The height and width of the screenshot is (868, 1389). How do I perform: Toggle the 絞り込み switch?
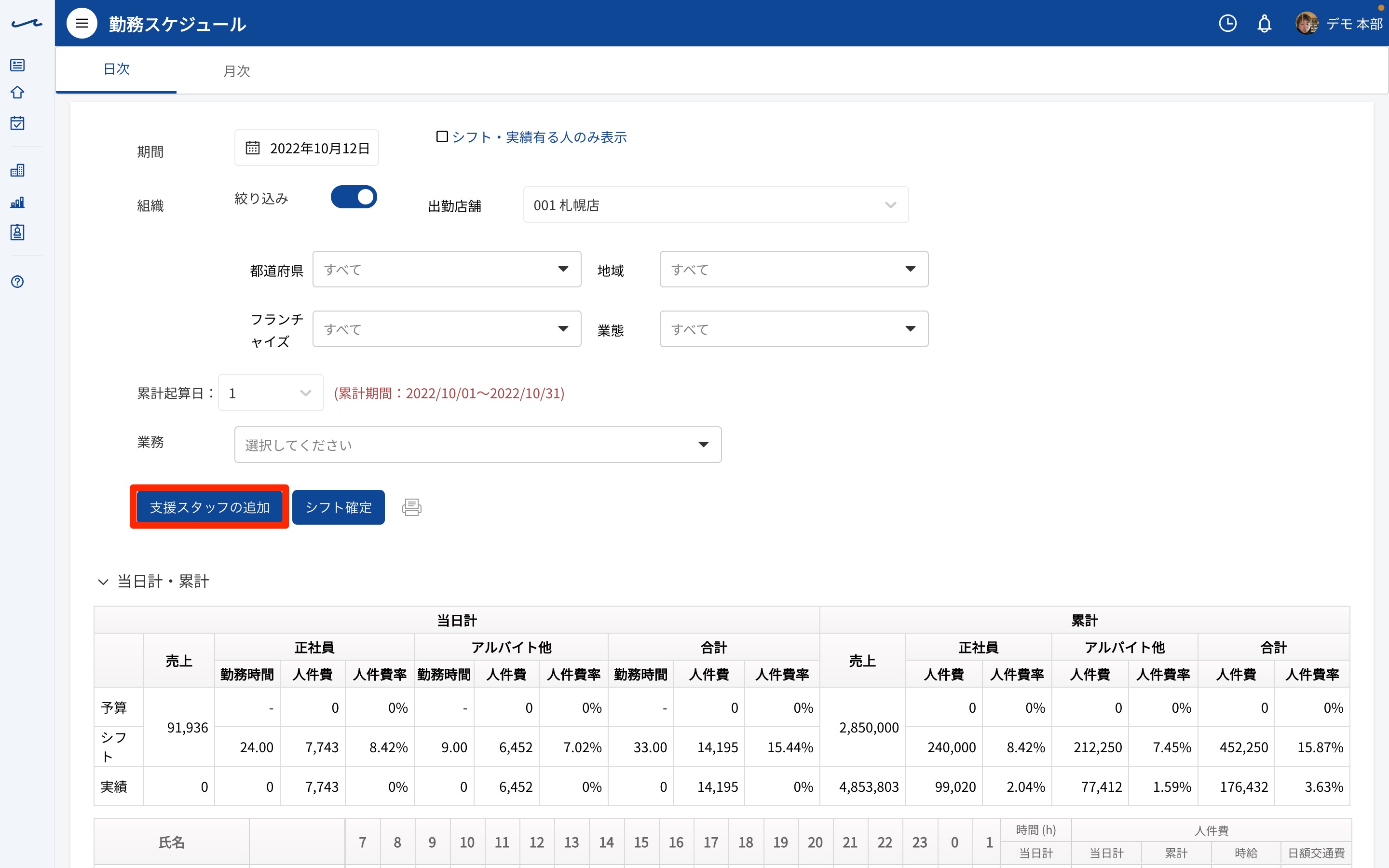pyautogui.click(x=354, y=197)
